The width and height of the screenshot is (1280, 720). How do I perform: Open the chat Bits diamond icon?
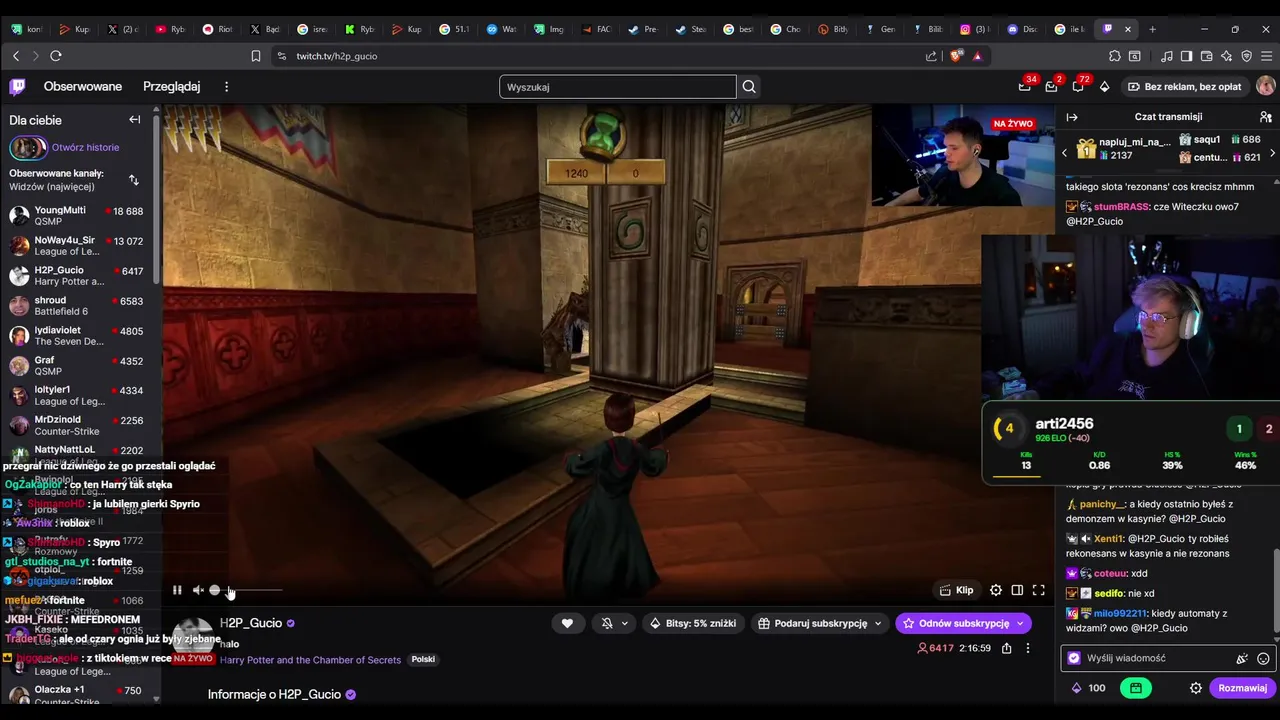(1077, 688)
